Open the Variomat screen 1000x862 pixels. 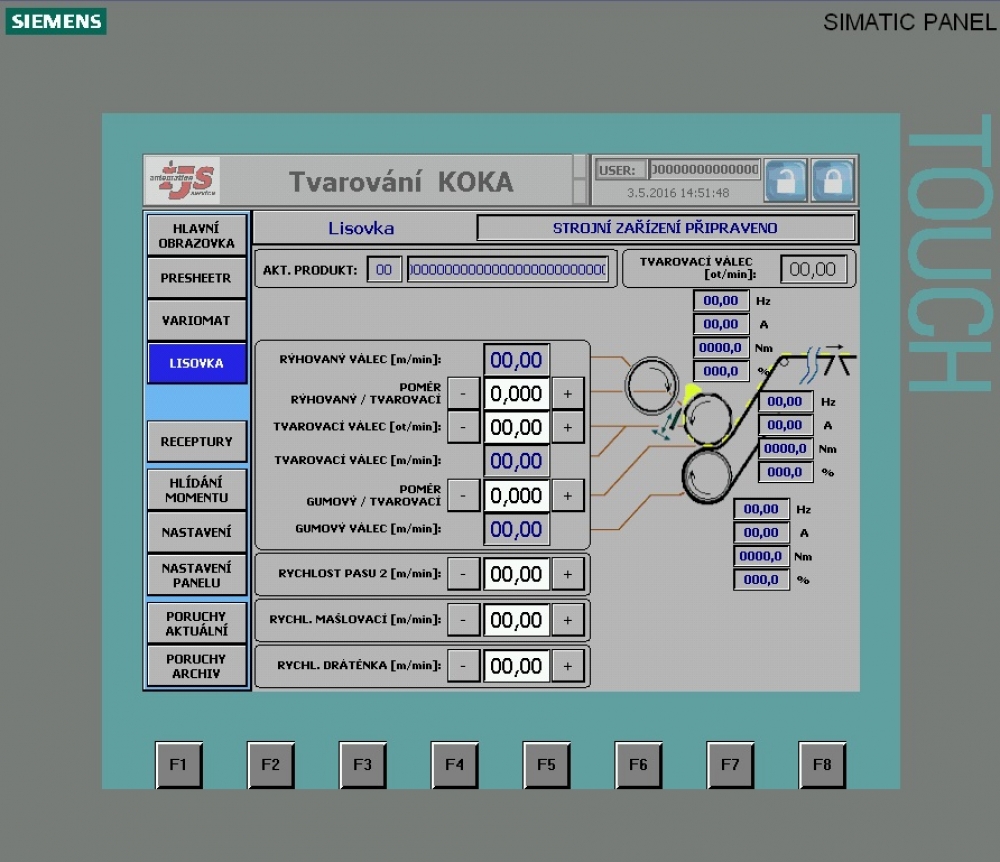[196, 321]
